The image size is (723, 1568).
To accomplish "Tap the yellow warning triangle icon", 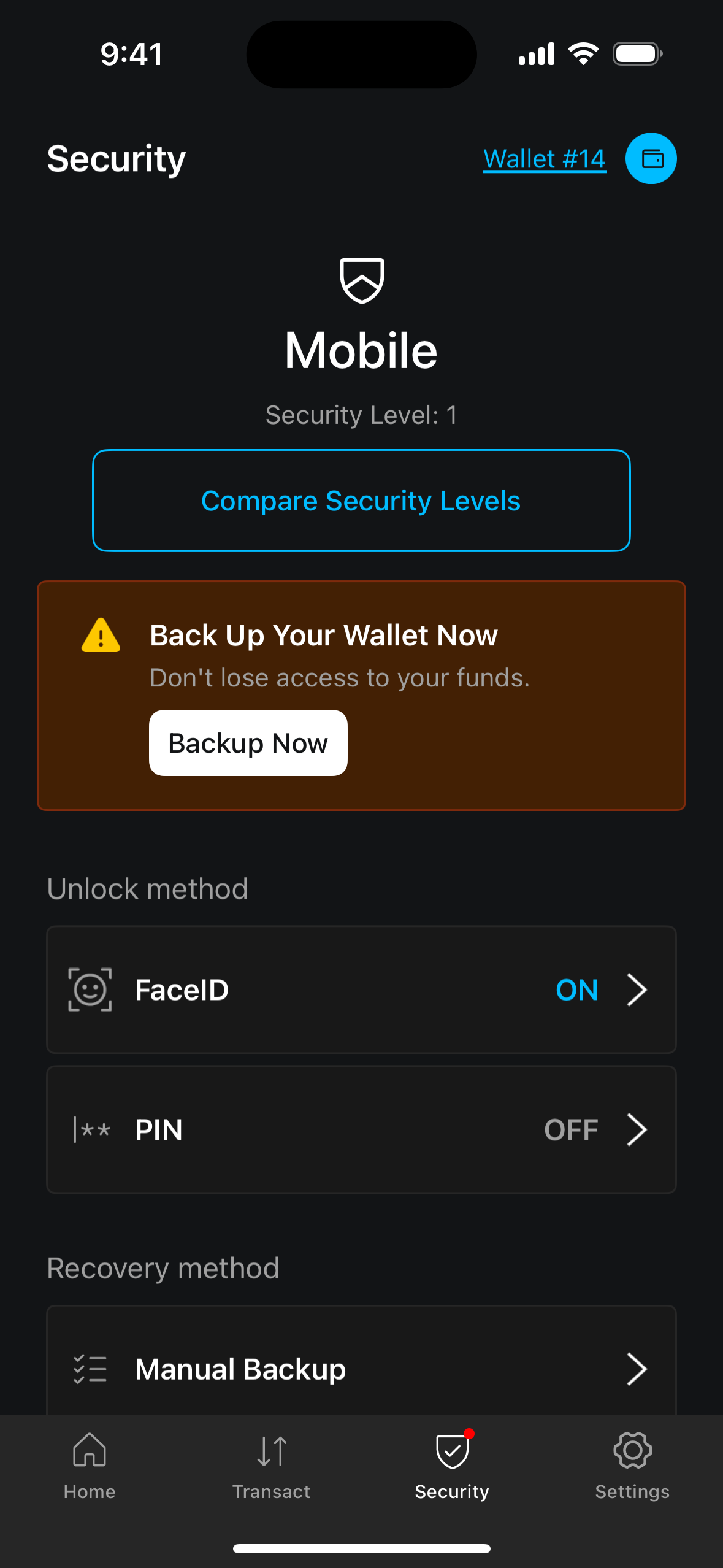I will (x=101, y=636).
